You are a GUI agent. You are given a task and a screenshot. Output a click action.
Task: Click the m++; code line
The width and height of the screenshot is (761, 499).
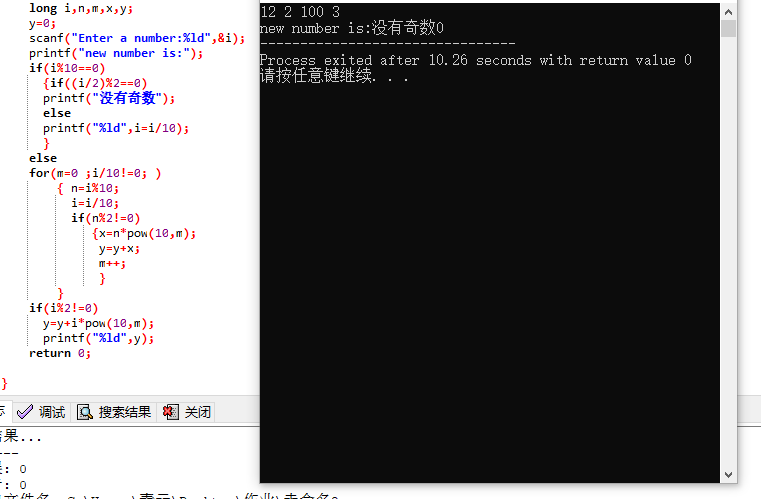coord(112,264)
